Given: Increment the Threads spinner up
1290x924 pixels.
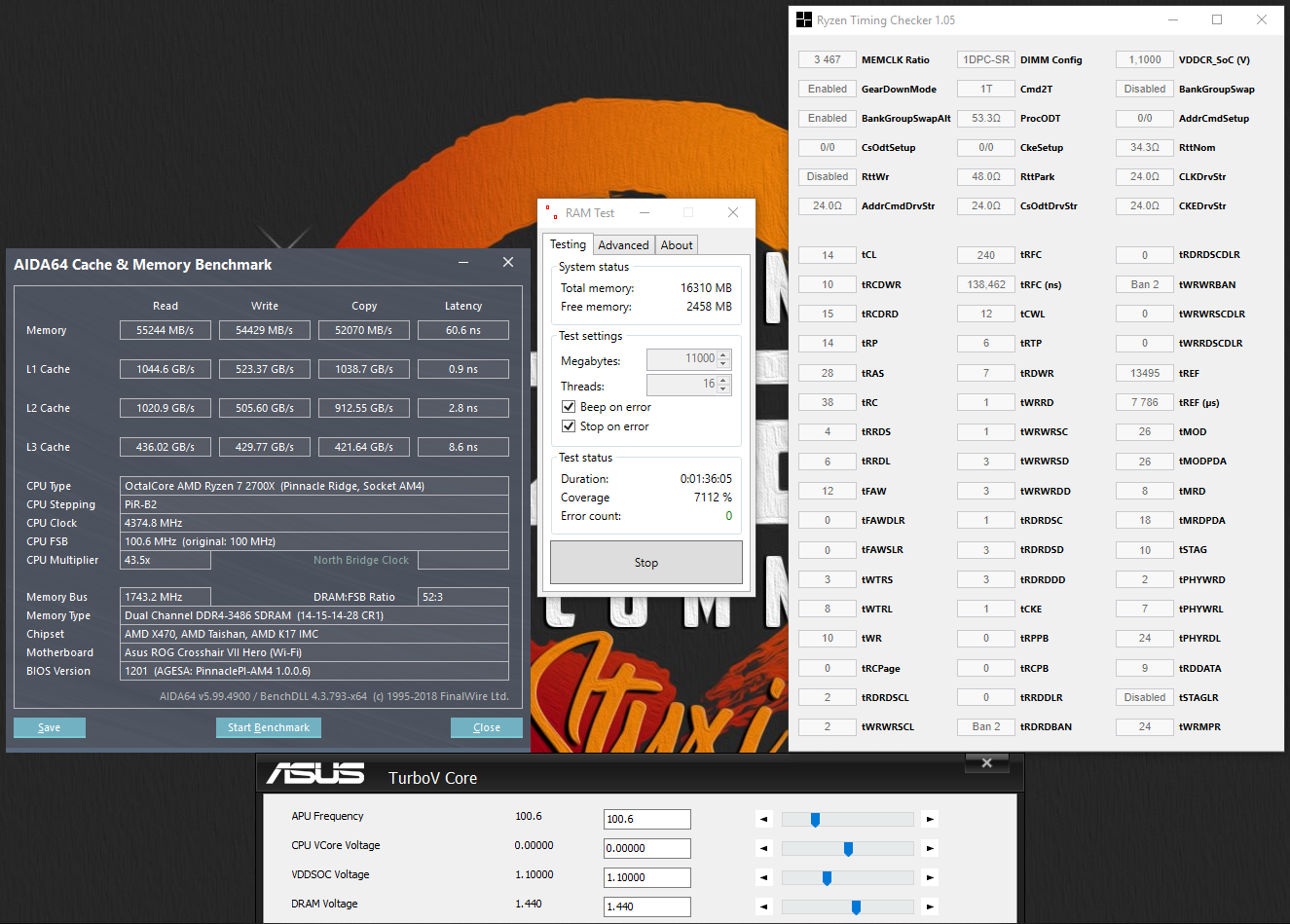Looking at the screenshot, I should click(723, 380).
